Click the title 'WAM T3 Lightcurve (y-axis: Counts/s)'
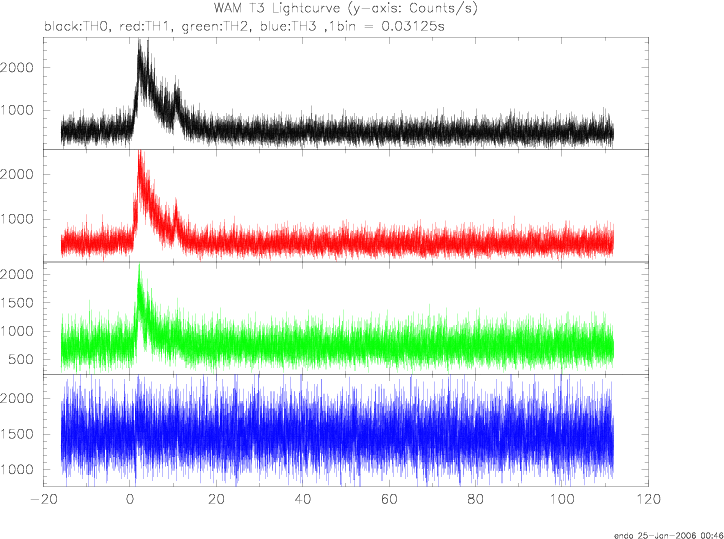 click(x=345, y=8)
